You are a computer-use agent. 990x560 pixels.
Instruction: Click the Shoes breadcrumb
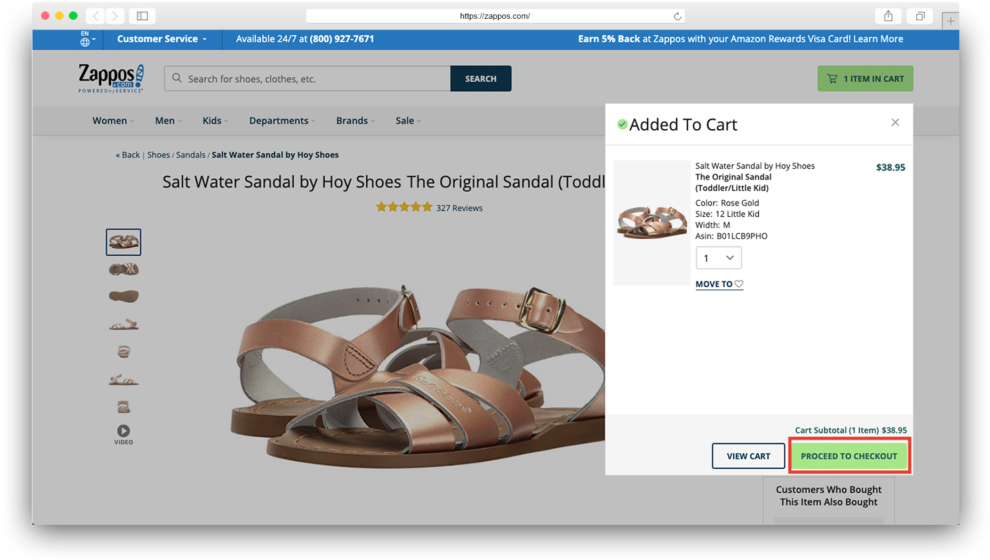(x=158, y=155)
